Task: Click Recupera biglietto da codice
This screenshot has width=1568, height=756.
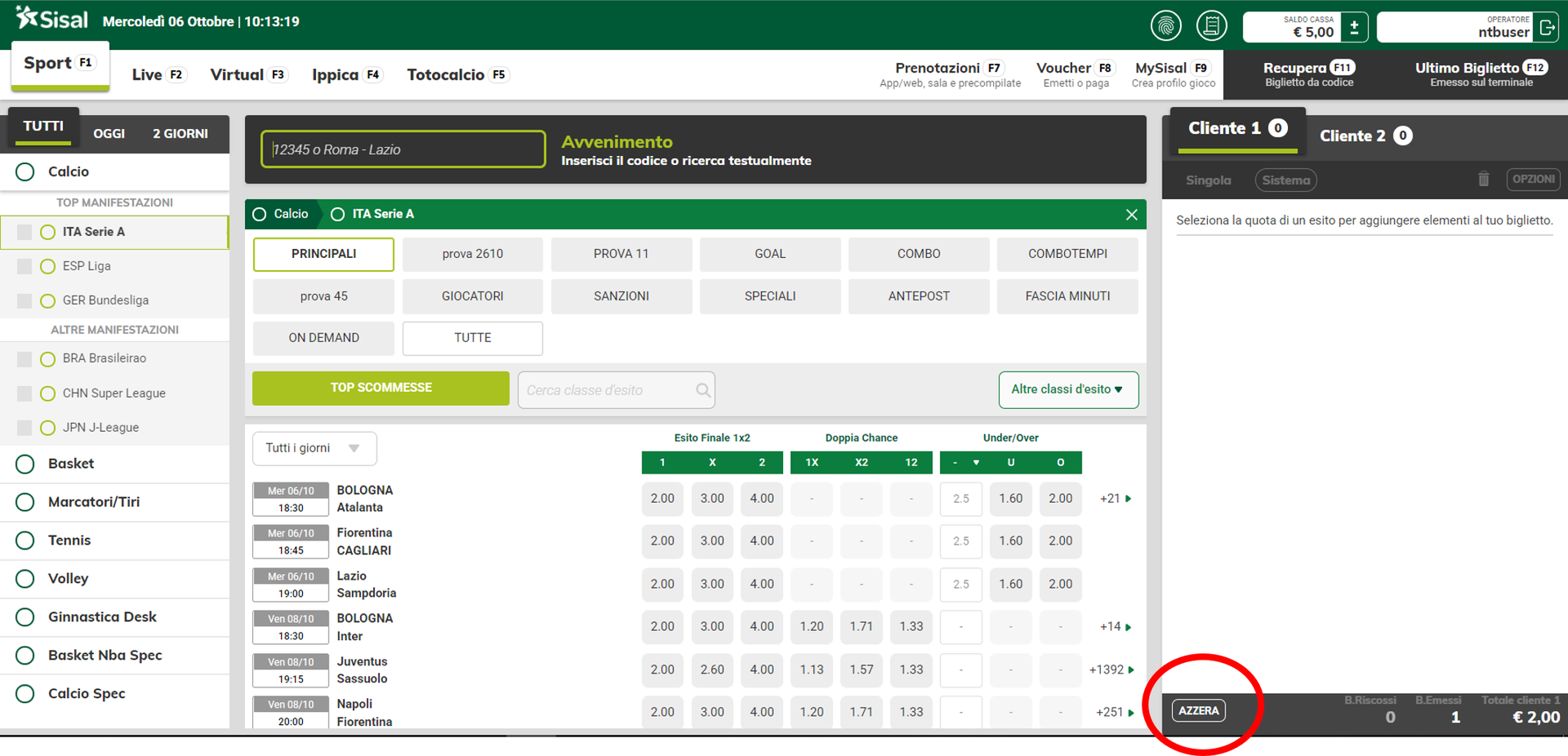Action: (1309, 74)
